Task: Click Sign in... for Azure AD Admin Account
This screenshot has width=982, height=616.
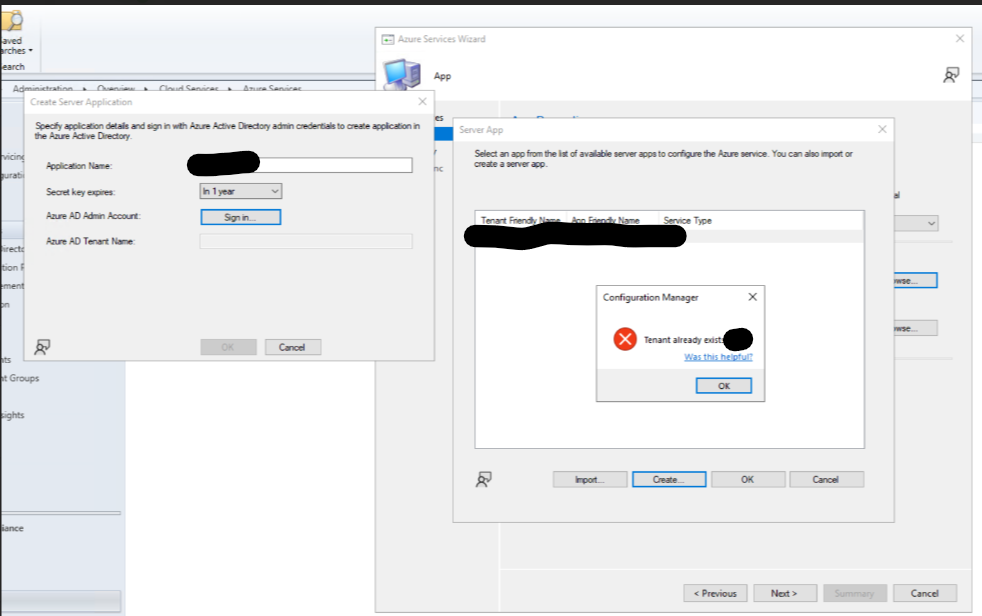Action: pyautogui.click(x=240, y=217)
